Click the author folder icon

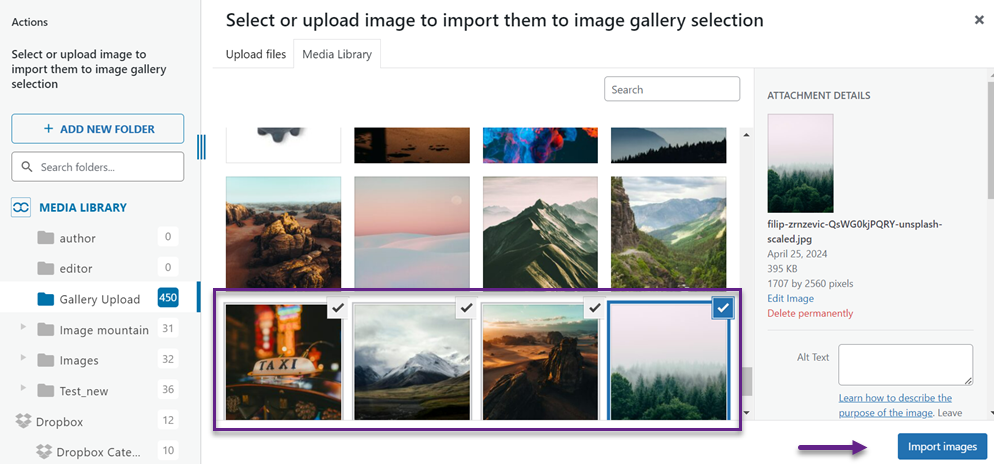pos(45,239)
